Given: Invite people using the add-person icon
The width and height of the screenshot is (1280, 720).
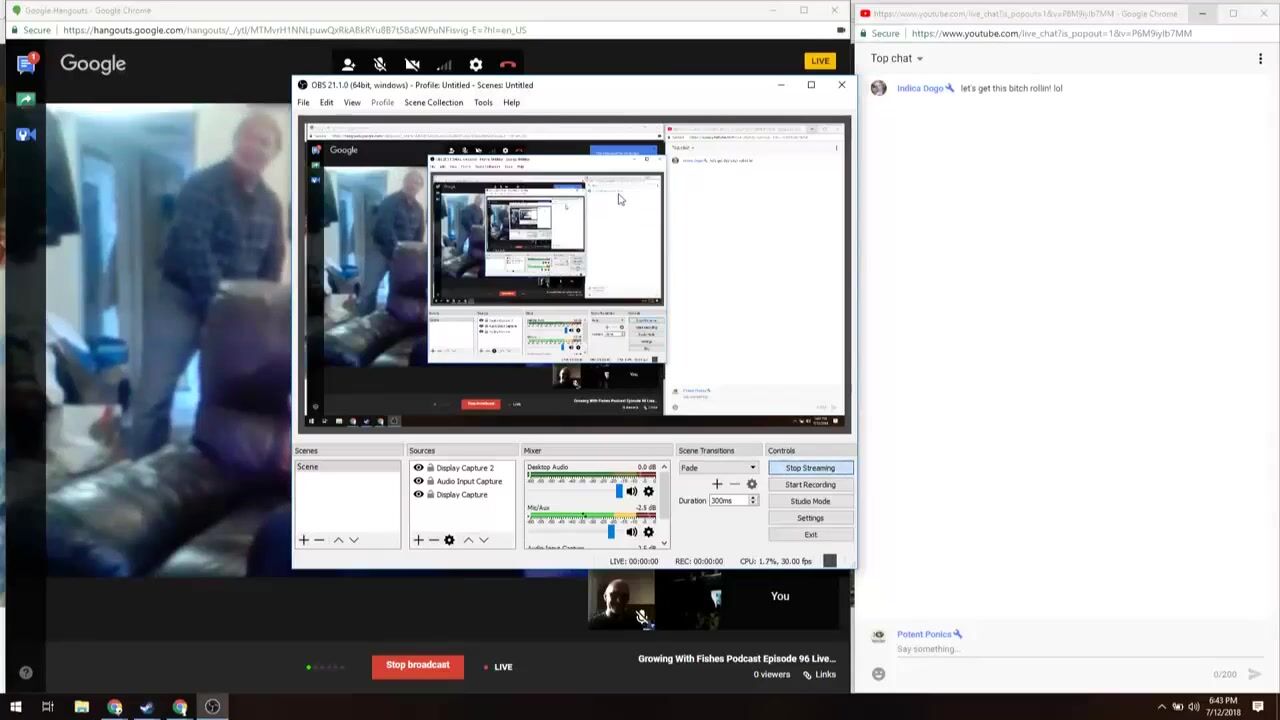Looking at the screenshot, I should [x=348, y=65].
